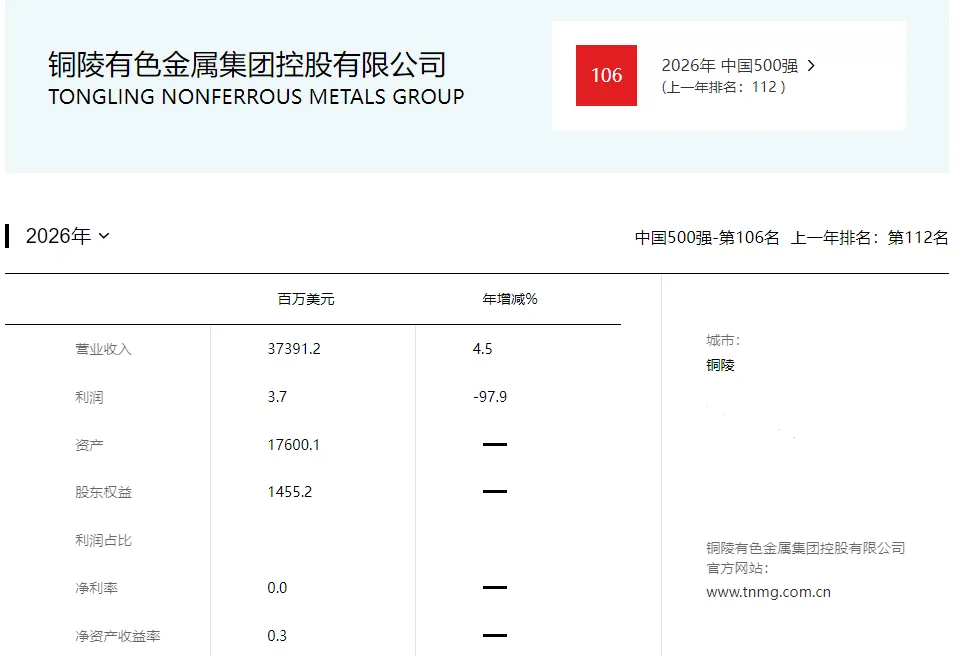
Task: Click the 利润占比 row label
Action: (x=103, y=540)
